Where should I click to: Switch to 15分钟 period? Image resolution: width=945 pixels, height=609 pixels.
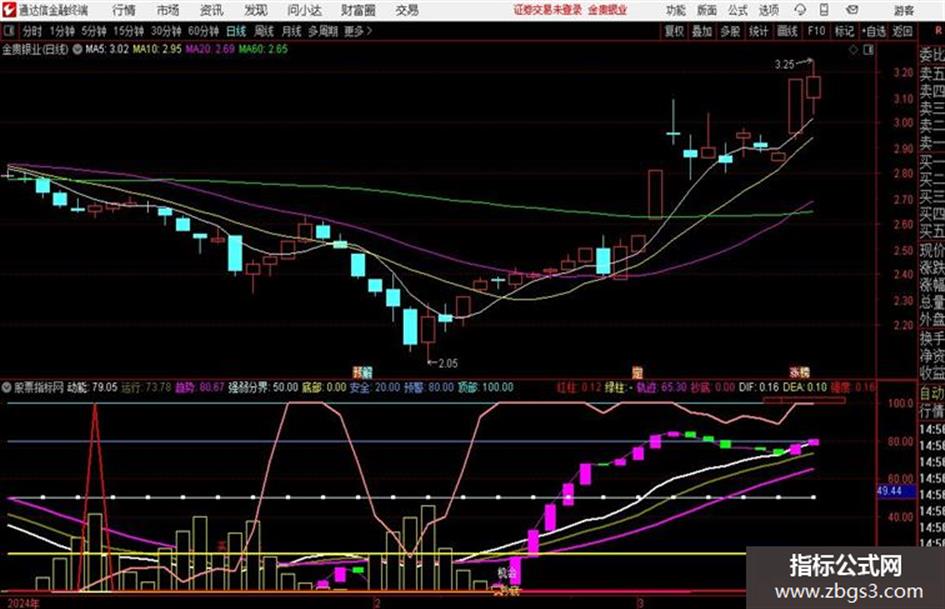click(129, 31)
